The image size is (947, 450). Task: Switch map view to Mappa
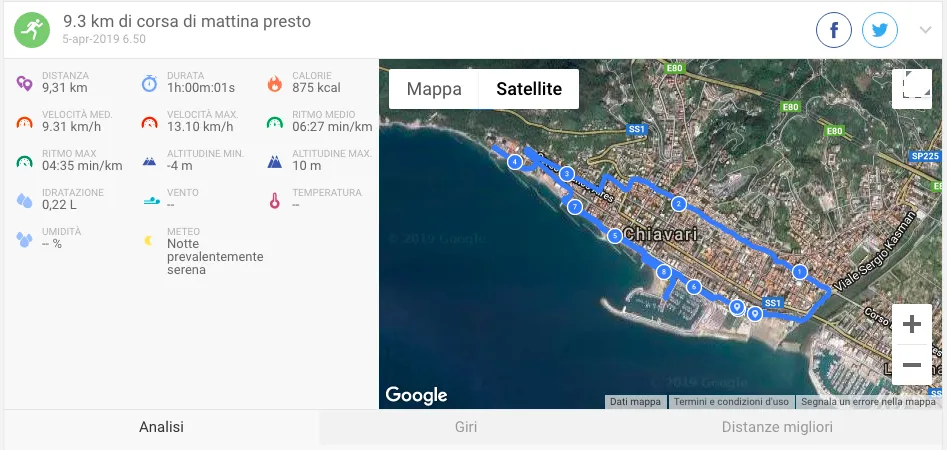pos(434,89)
